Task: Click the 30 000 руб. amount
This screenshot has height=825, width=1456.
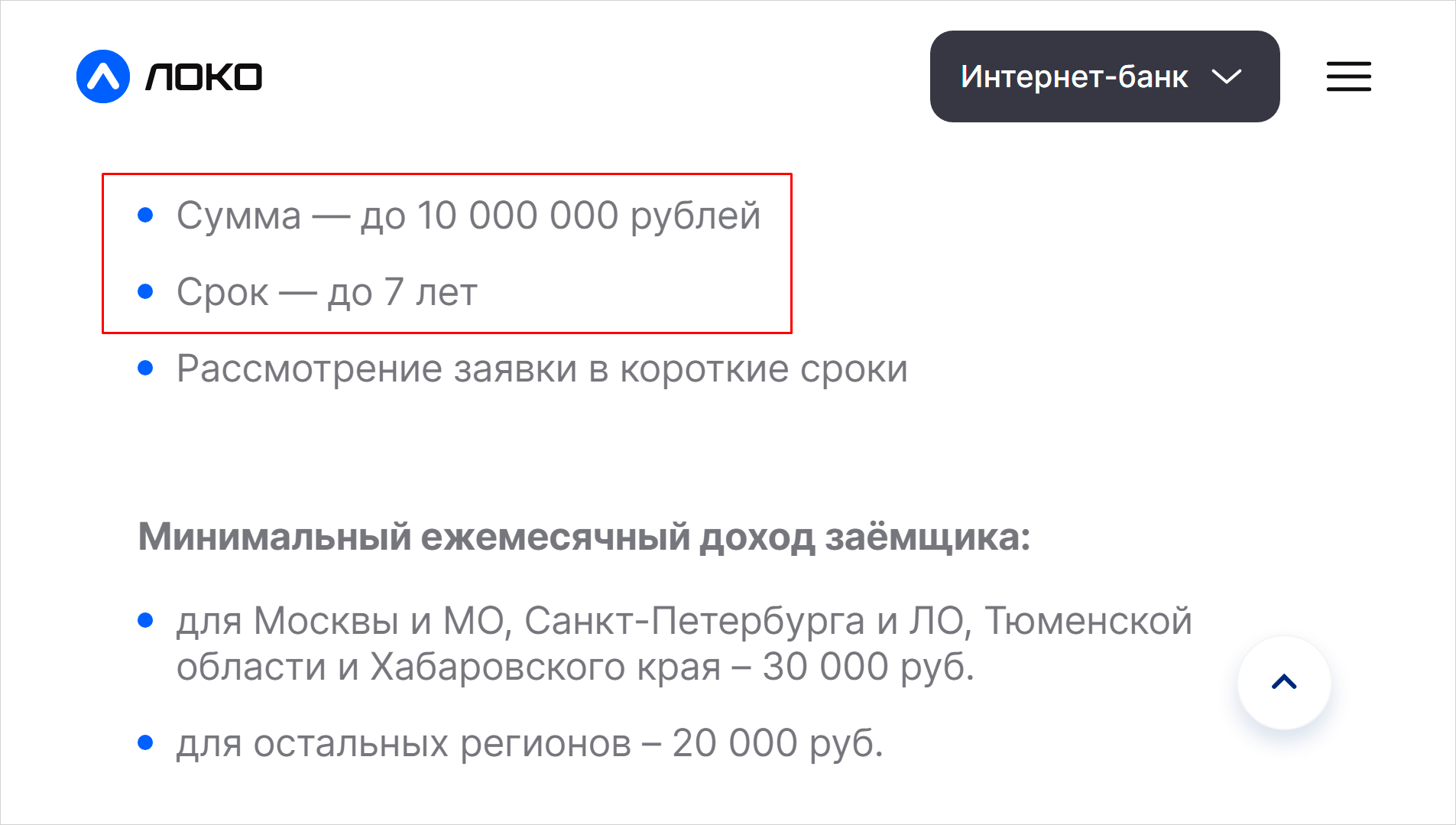Action: [x=868, y=667]
